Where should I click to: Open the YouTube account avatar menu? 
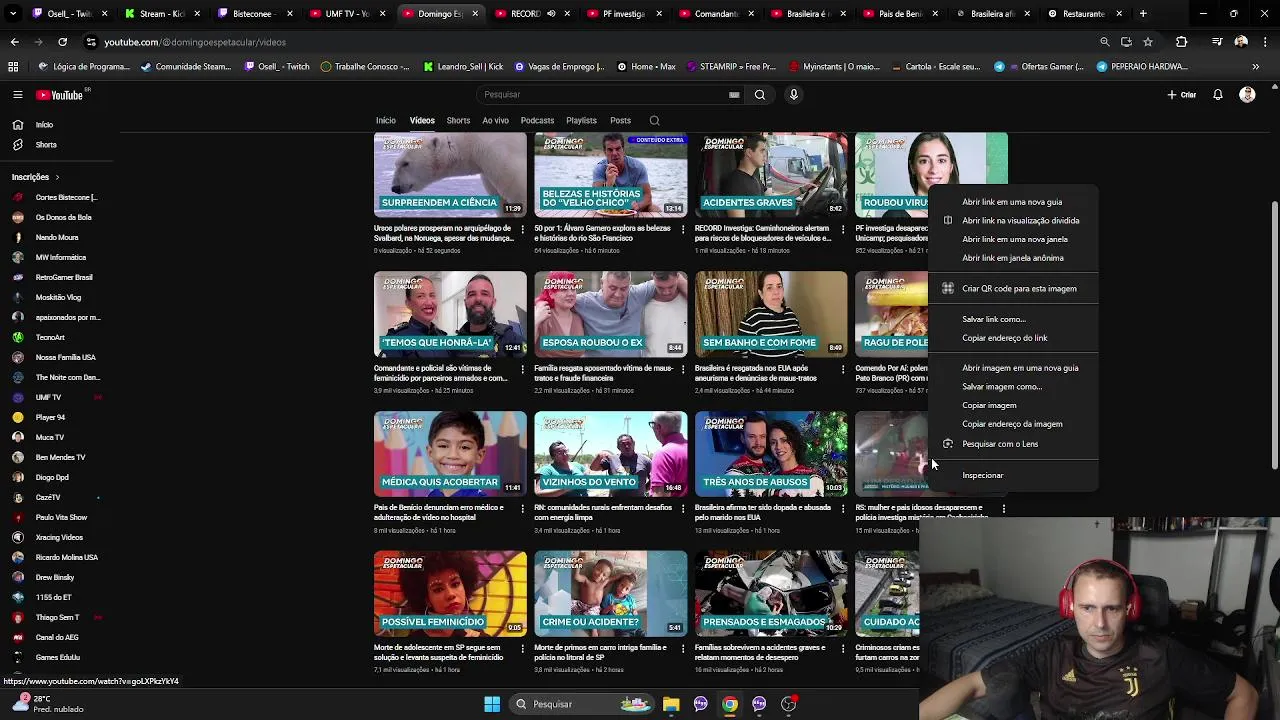pyautogui.click(x=1247, y=95)
